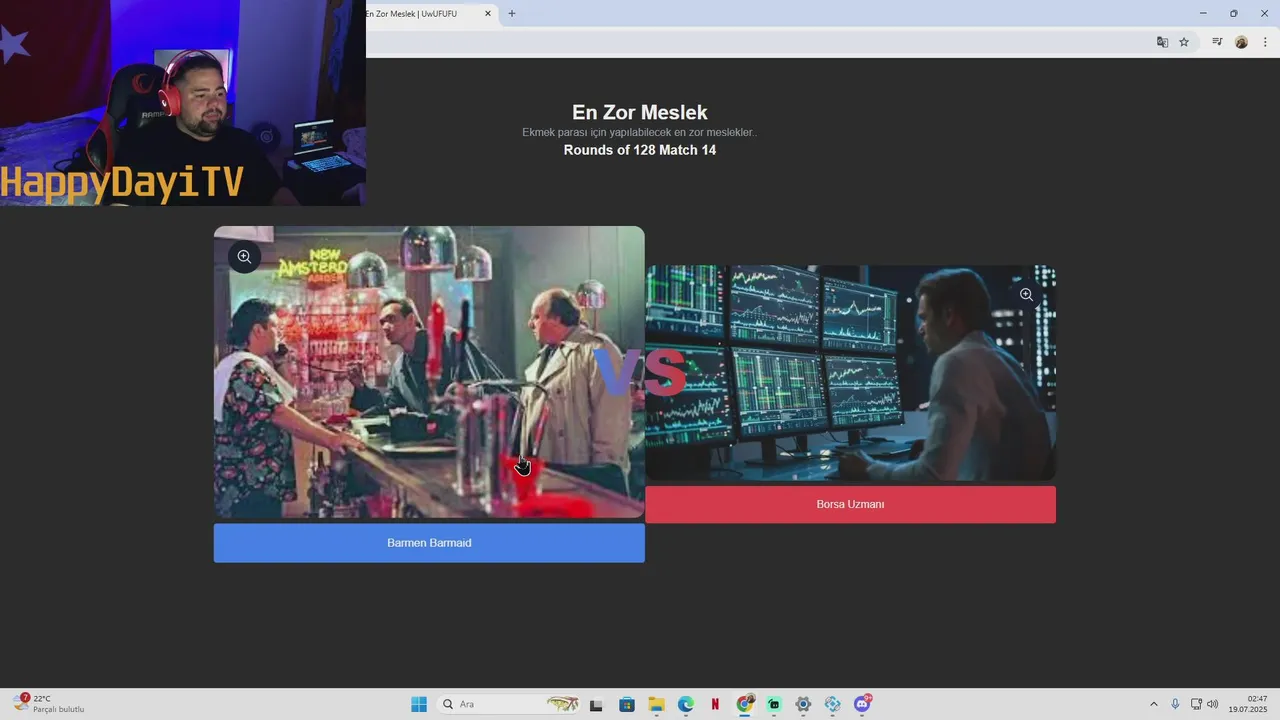
Task: Open the Chrome three-dot menu
Action: tap(1265, 42)
